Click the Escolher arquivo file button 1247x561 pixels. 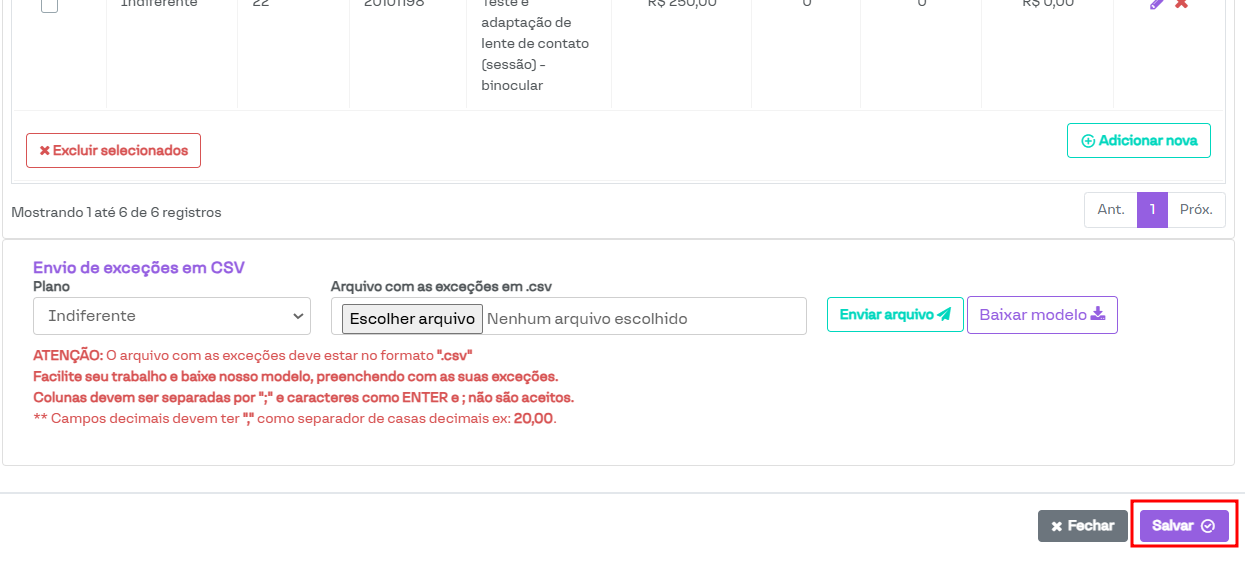click(412, 319)
